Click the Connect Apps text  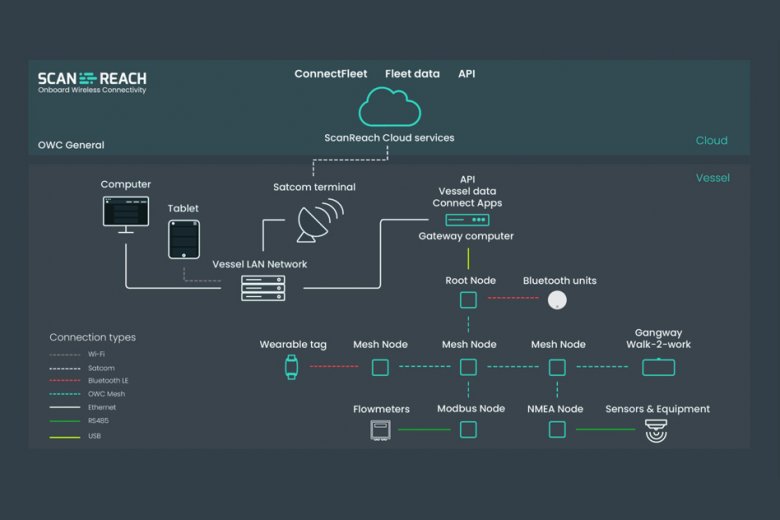click(467, 203)
